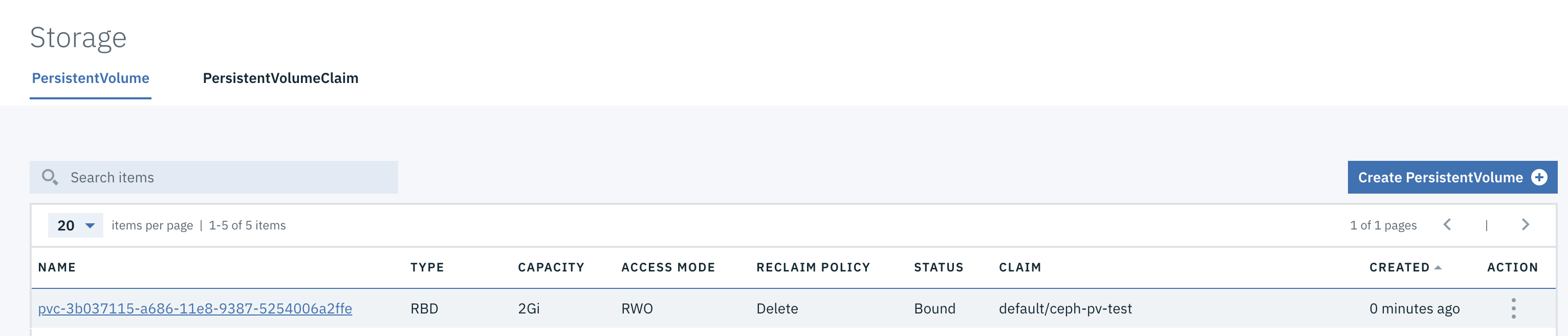The width and height of the screenshot is (1568, 336).
Task: Click the dropdown arrow next to 20
Action: point(90,226)
